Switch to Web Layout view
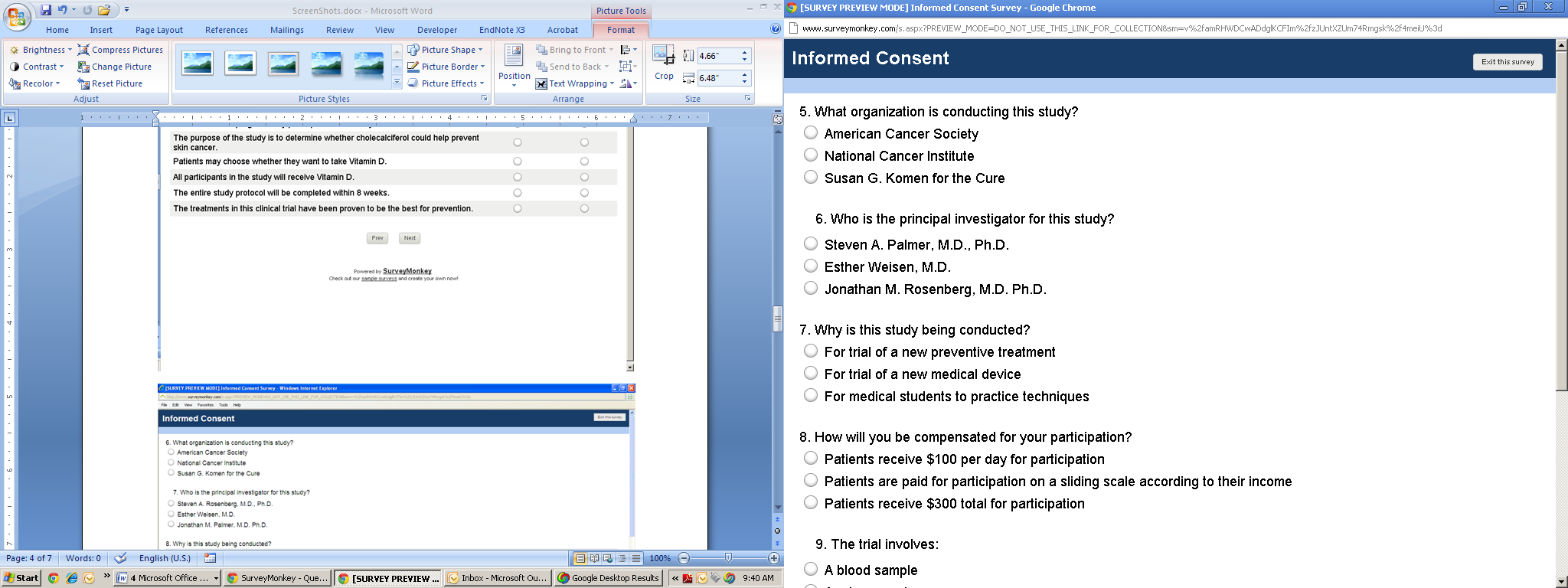 [x=608, y=558]
